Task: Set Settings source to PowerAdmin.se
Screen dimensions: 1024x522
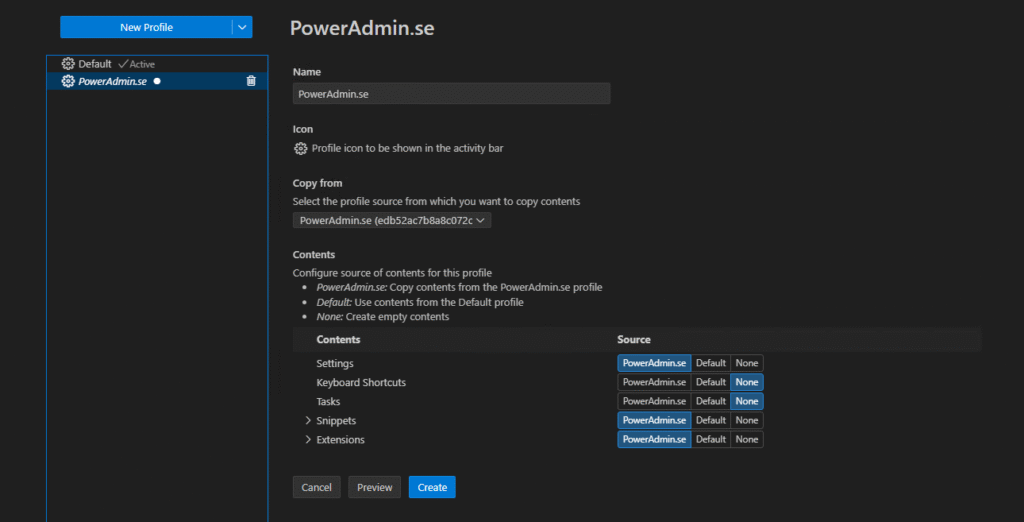Action: tap(654, 363)
